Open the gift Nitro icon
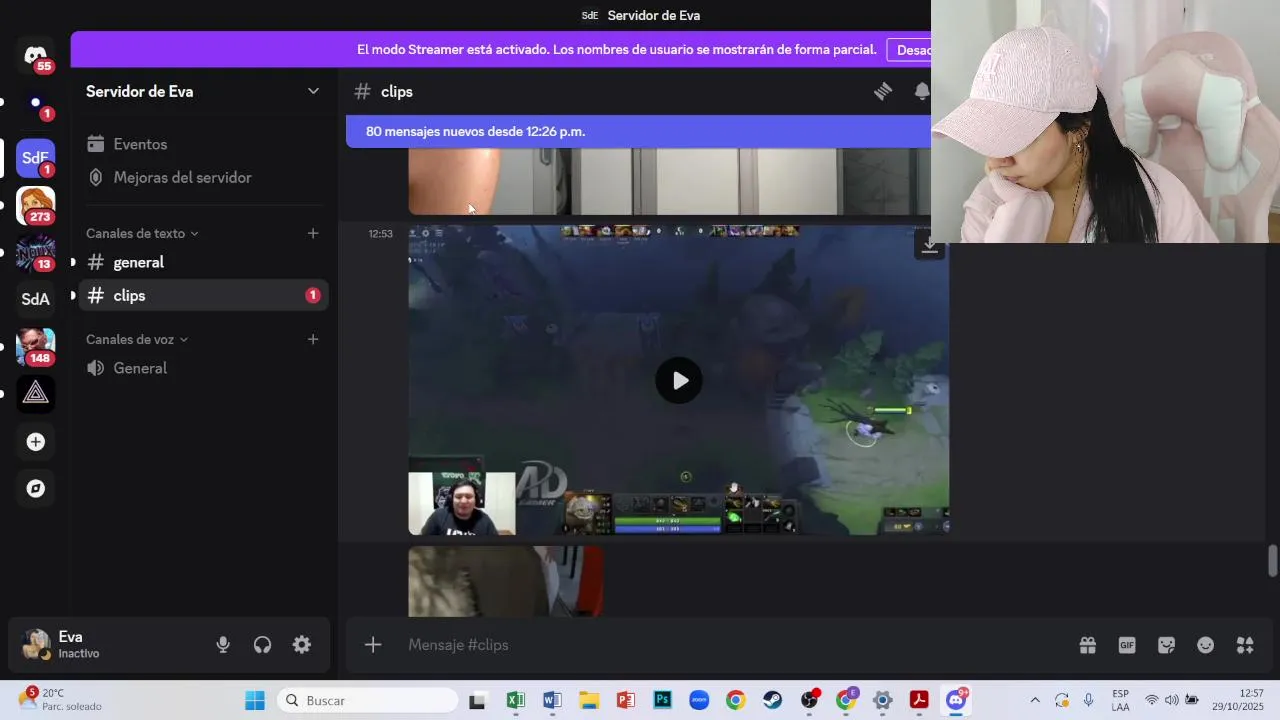 click(x=1088, y=645)
